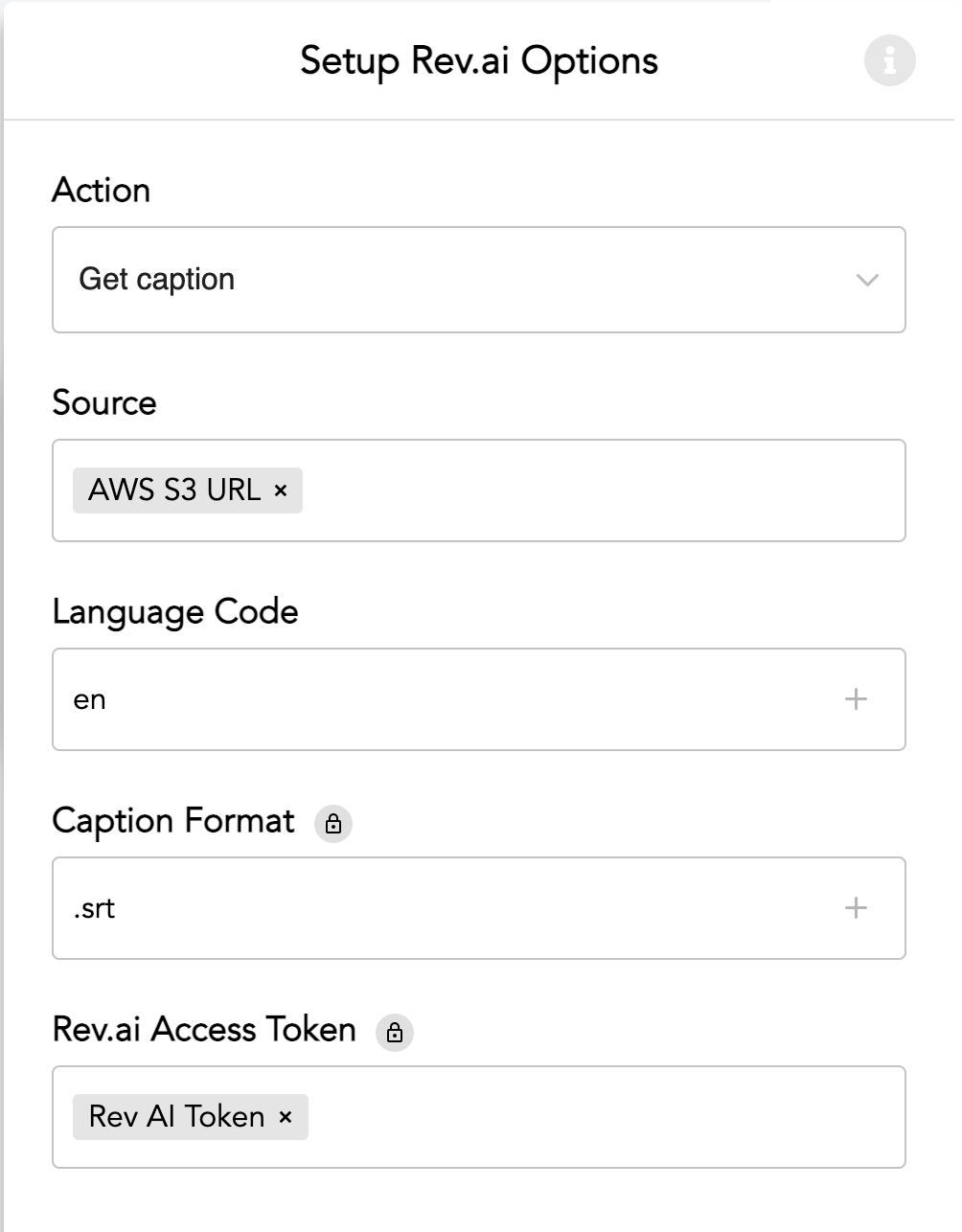Click the 'en' Language Code input

(x=431, y=699)
